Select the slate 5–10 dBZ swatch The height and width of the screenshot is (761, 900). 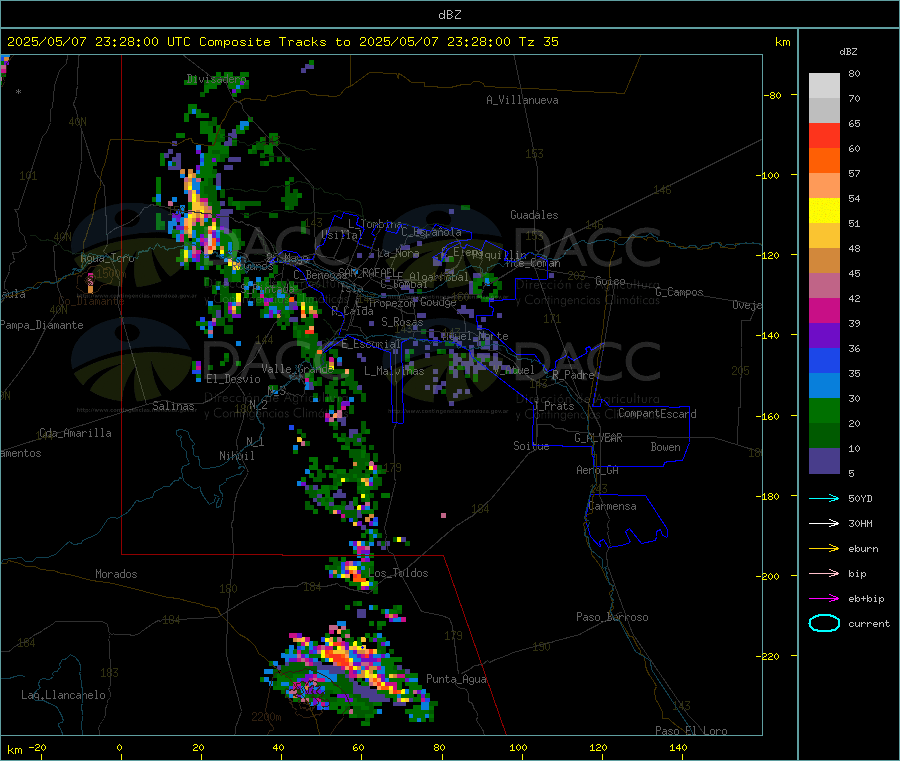point(824,461)
